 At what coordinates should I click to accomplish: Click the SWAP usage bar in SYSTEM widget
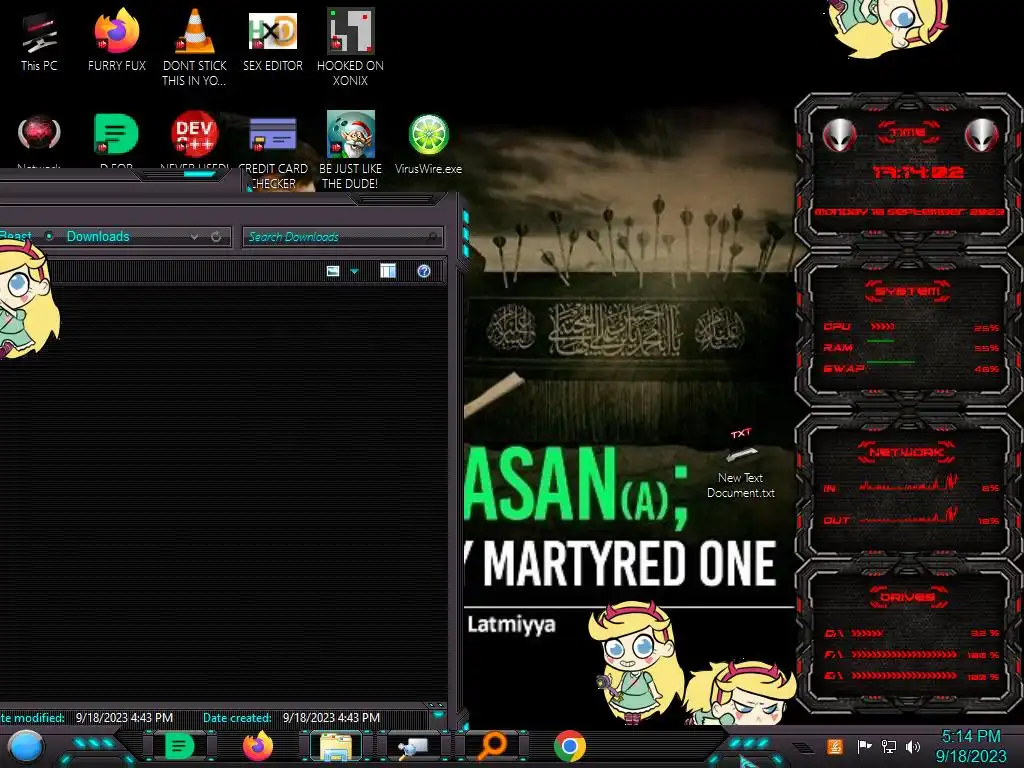(x=891, y=361)
